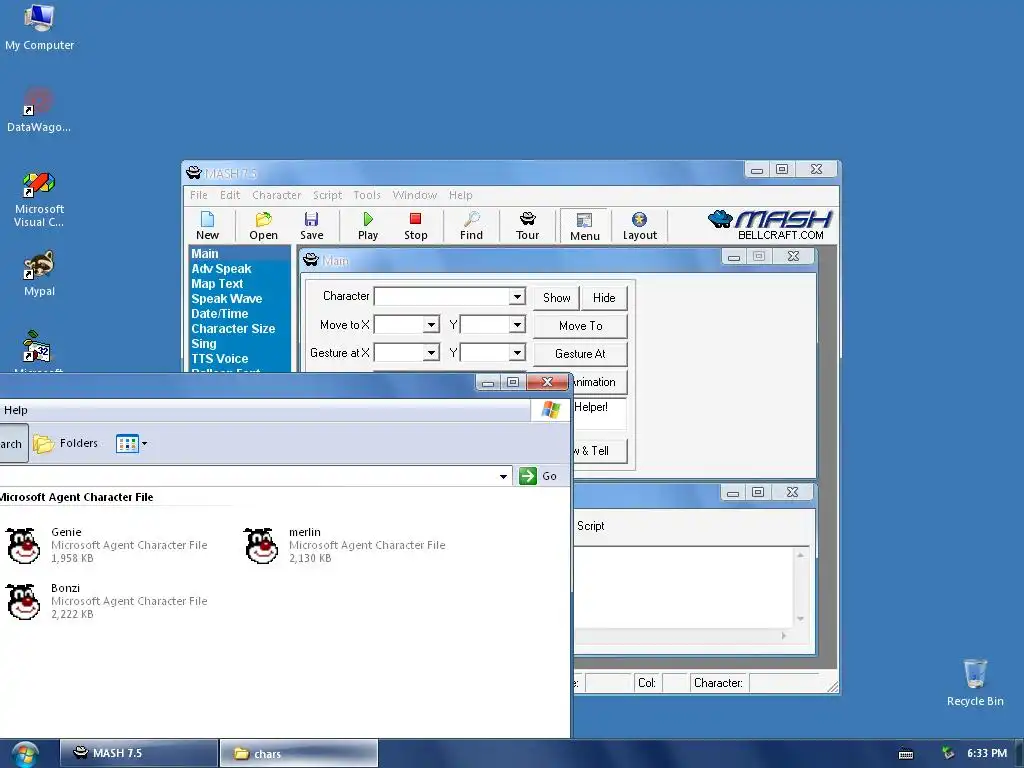Click the Layout toolbar icon
The height and width of the screenshot is (768, 1024).
[639, 226]
